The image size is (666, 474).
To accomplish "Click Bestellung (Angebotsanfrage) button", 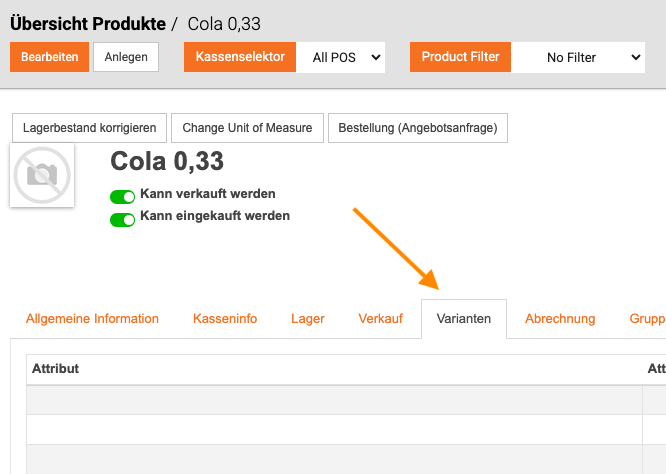I will point(418,128).
